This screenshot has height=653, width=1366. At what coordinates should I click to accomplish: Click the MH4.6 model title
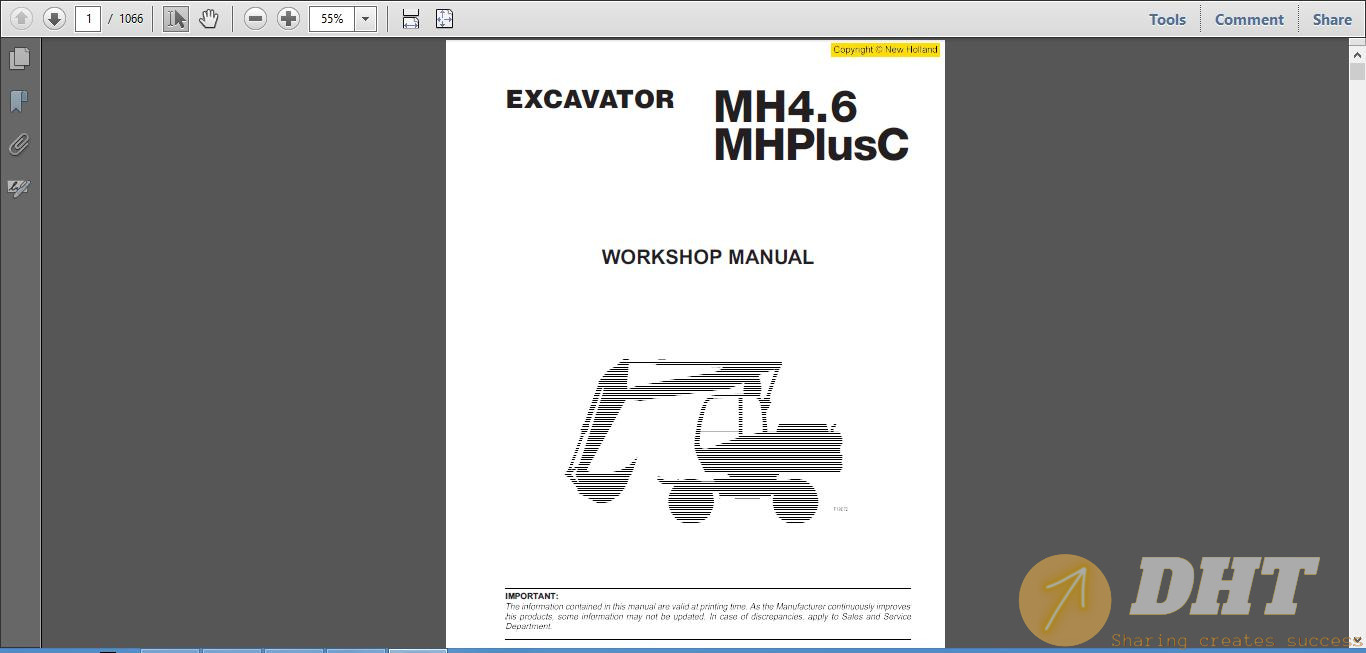pos(786,107)
